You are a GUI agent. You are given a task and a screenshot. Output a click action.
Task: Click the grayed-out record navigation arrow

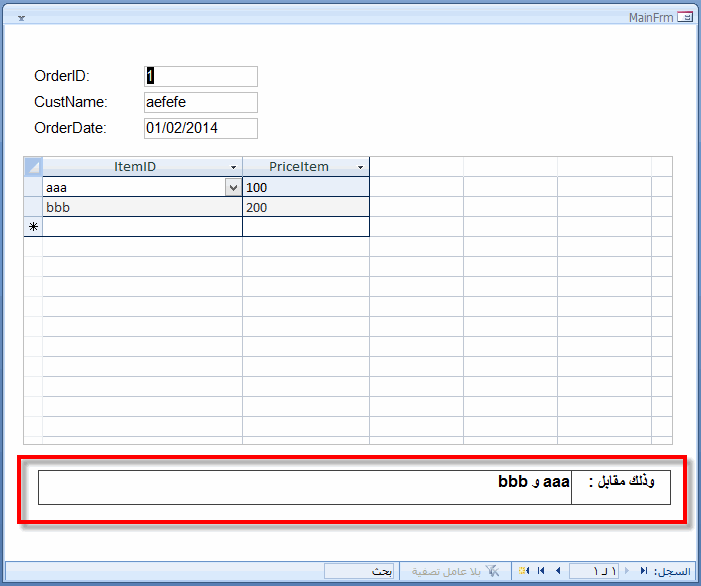click(627, 570)
